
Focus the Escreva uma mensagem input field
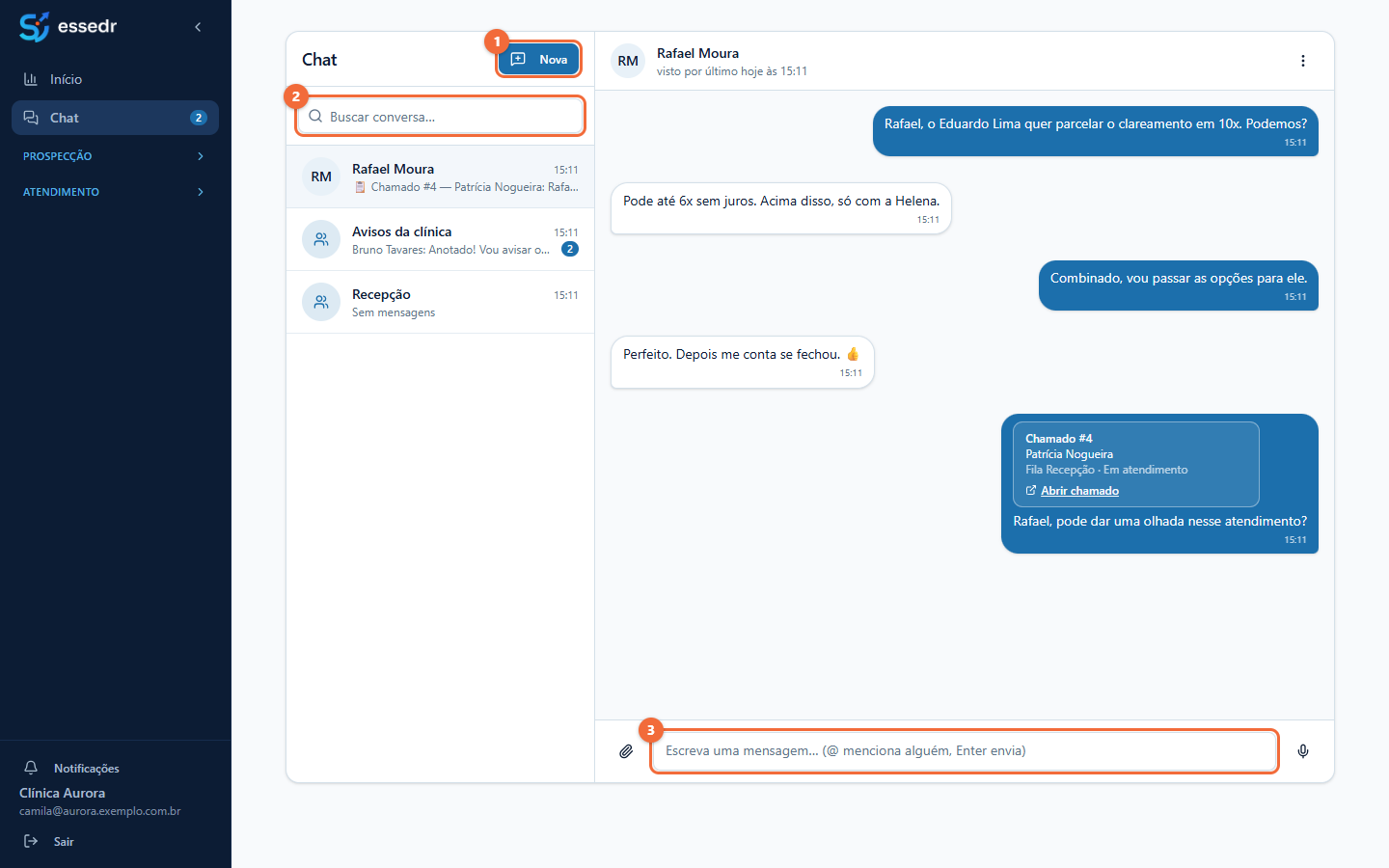pyautogui.click(x=965, y=751)
